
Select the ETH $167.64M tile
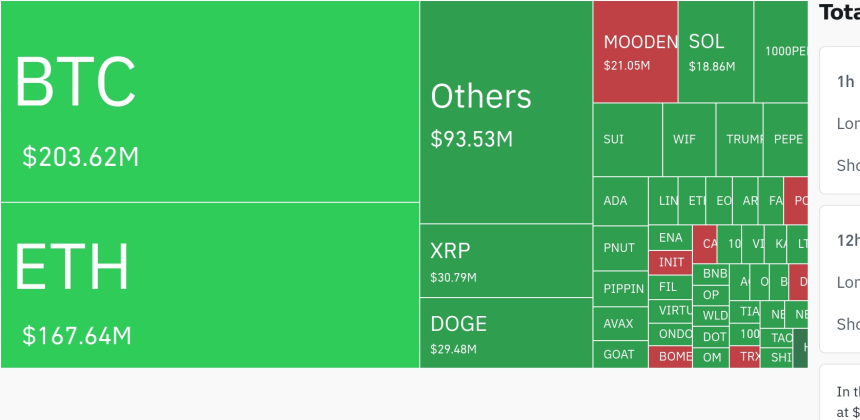210,285
